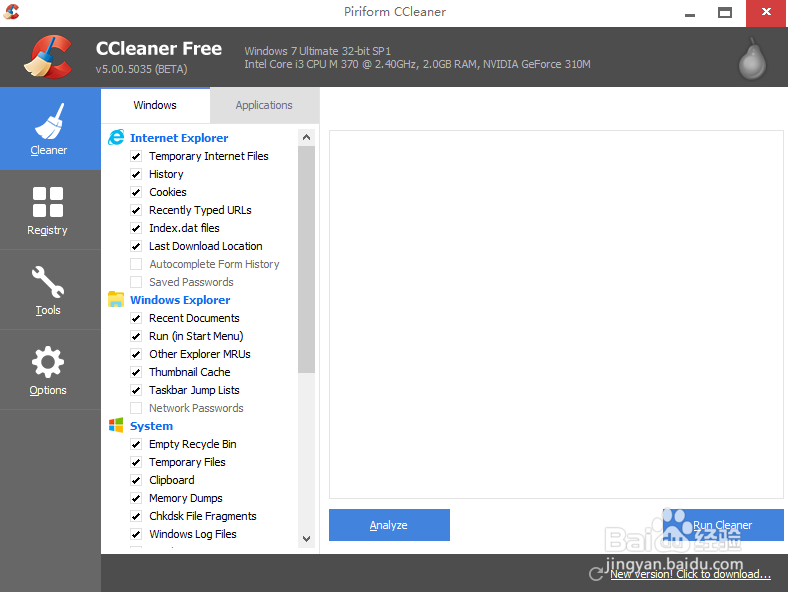The height and width of the screenshot is (592, 788).
Task: Open the Tools wrench icon
Action: coord(48,282)
